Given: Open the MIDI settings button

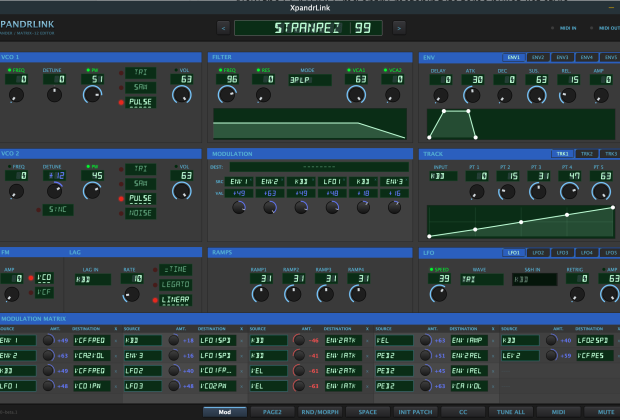Looking at the screenshot, I should [x=558, y=412].
